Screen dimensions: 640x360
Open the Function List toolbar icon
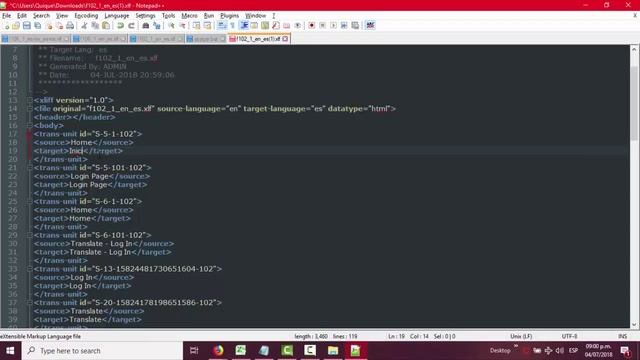[x=276, y=25]
